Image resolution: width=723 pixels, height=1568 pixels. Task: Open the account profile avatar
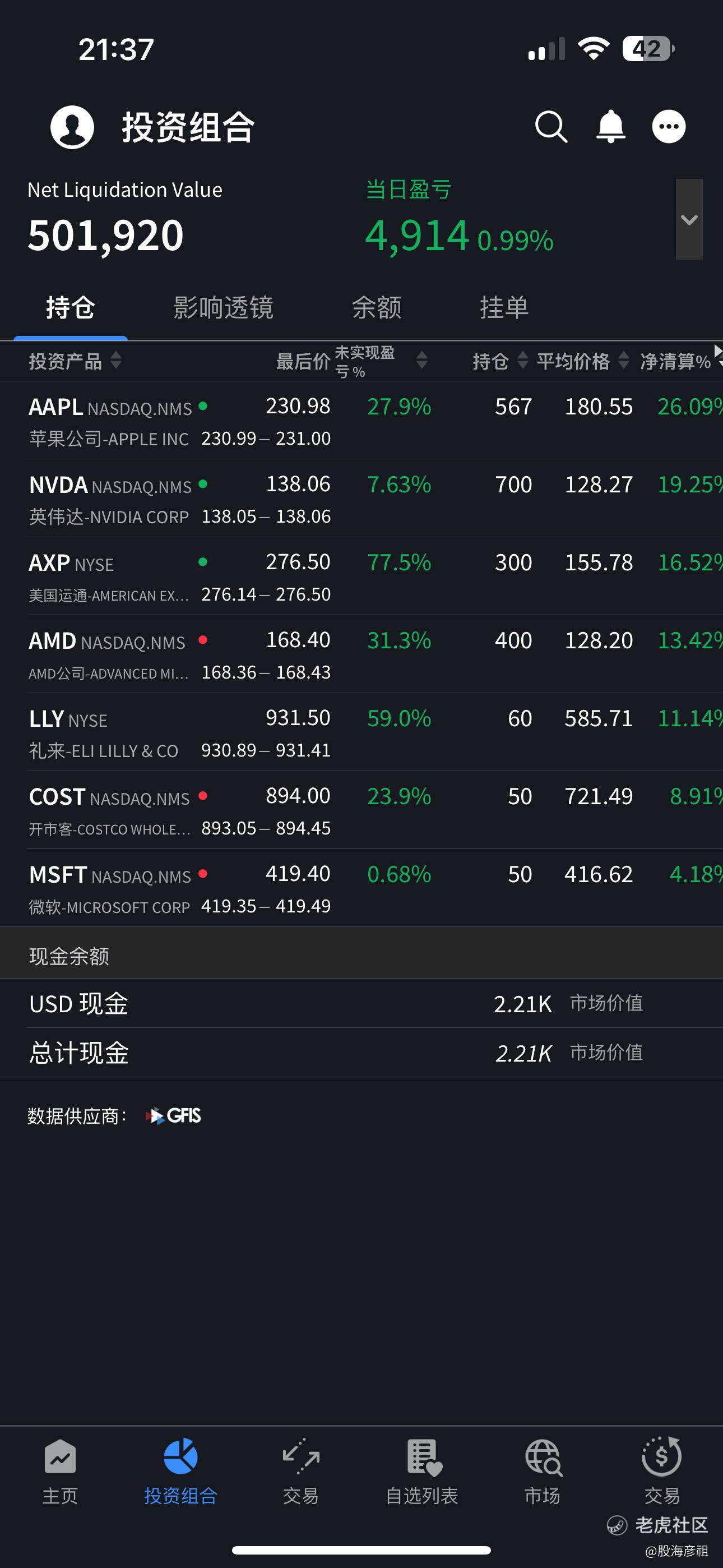pos(72,127)
